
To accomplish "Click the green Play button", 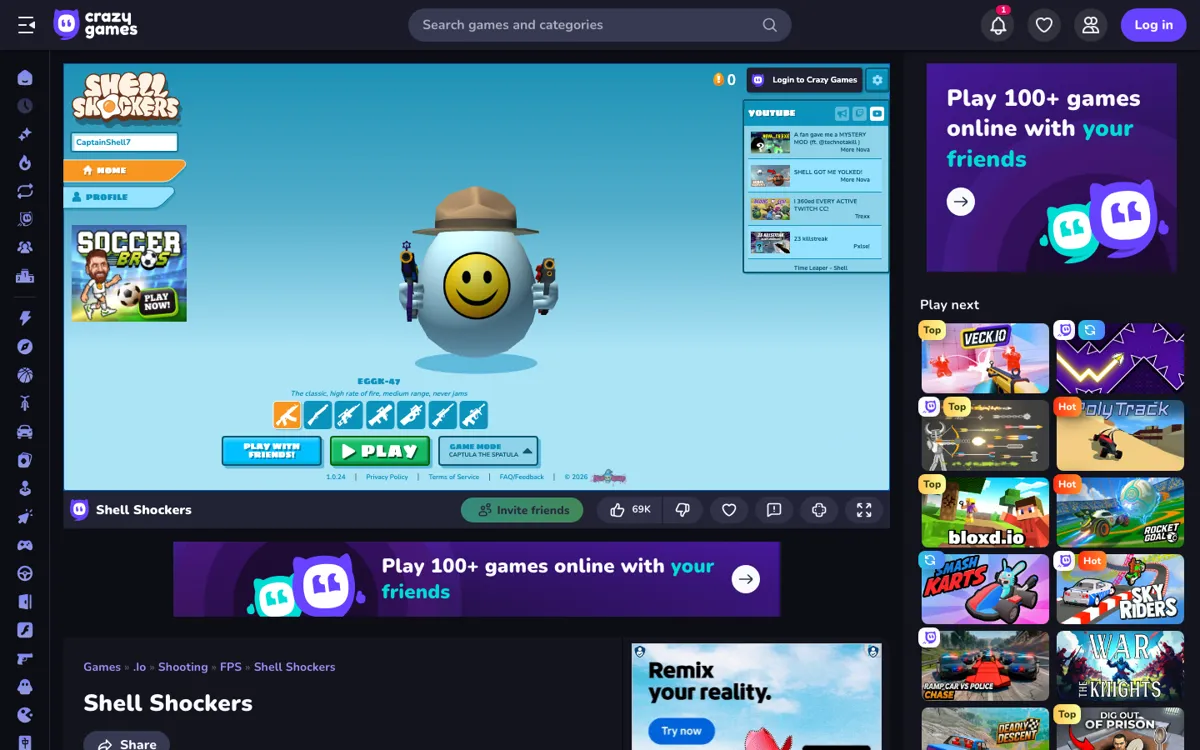I will coord(380,451).
